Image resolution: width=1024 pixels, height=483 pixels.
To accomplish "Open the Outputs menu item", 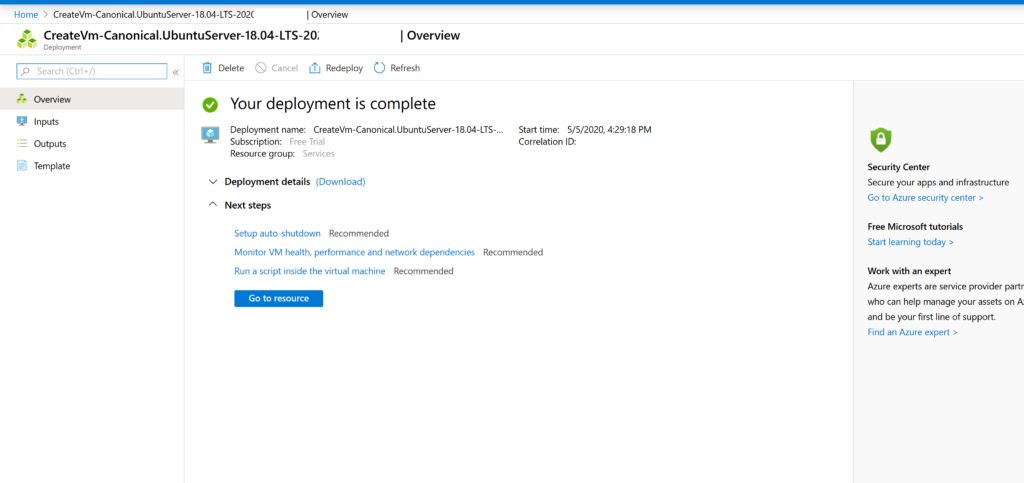I will 50,144.
